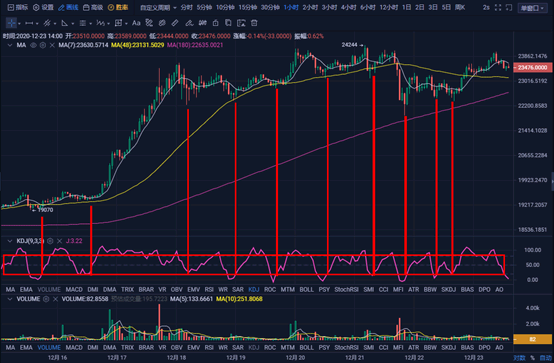Select the Fibonacci levels drawing tool

[x=83, y=23]
